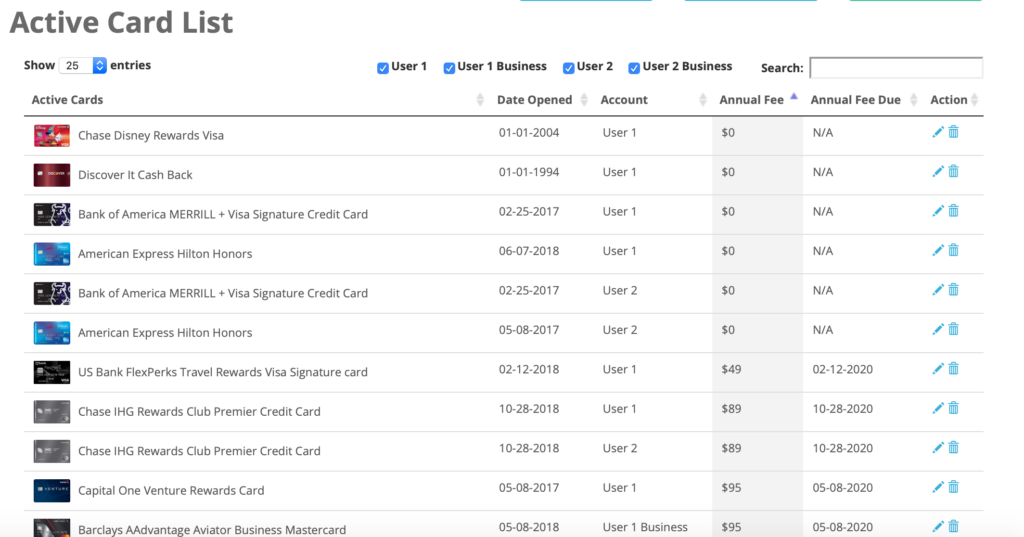
Task: Uncheck the User 2 Business filter checkbox
Action: click(634, 68)
